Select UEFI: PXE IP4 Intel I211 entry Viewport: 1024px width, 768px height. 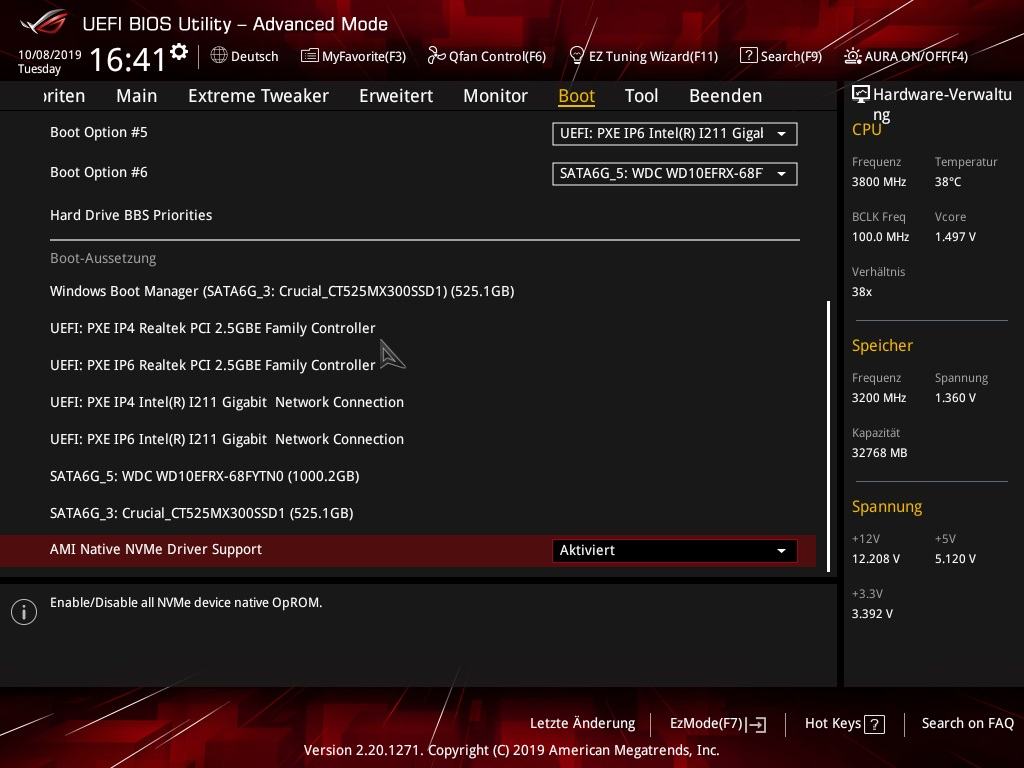click(227, 402)
